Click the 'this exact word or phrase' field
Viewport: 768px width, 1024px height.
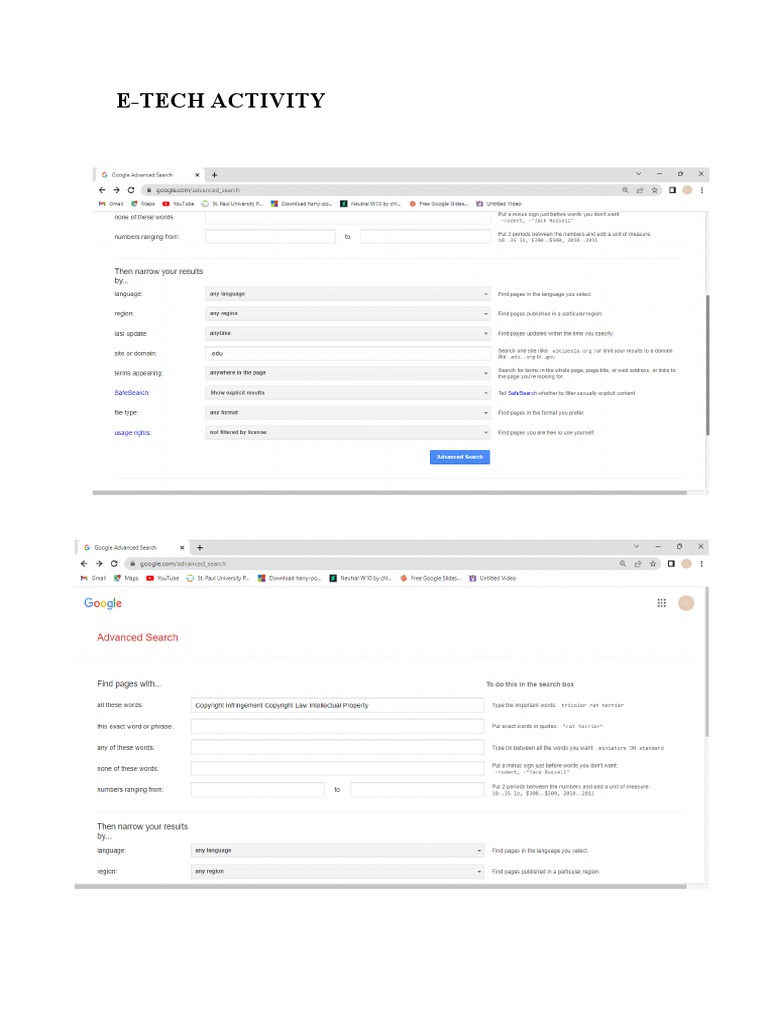pyautogui.click(x=336, y=726)
